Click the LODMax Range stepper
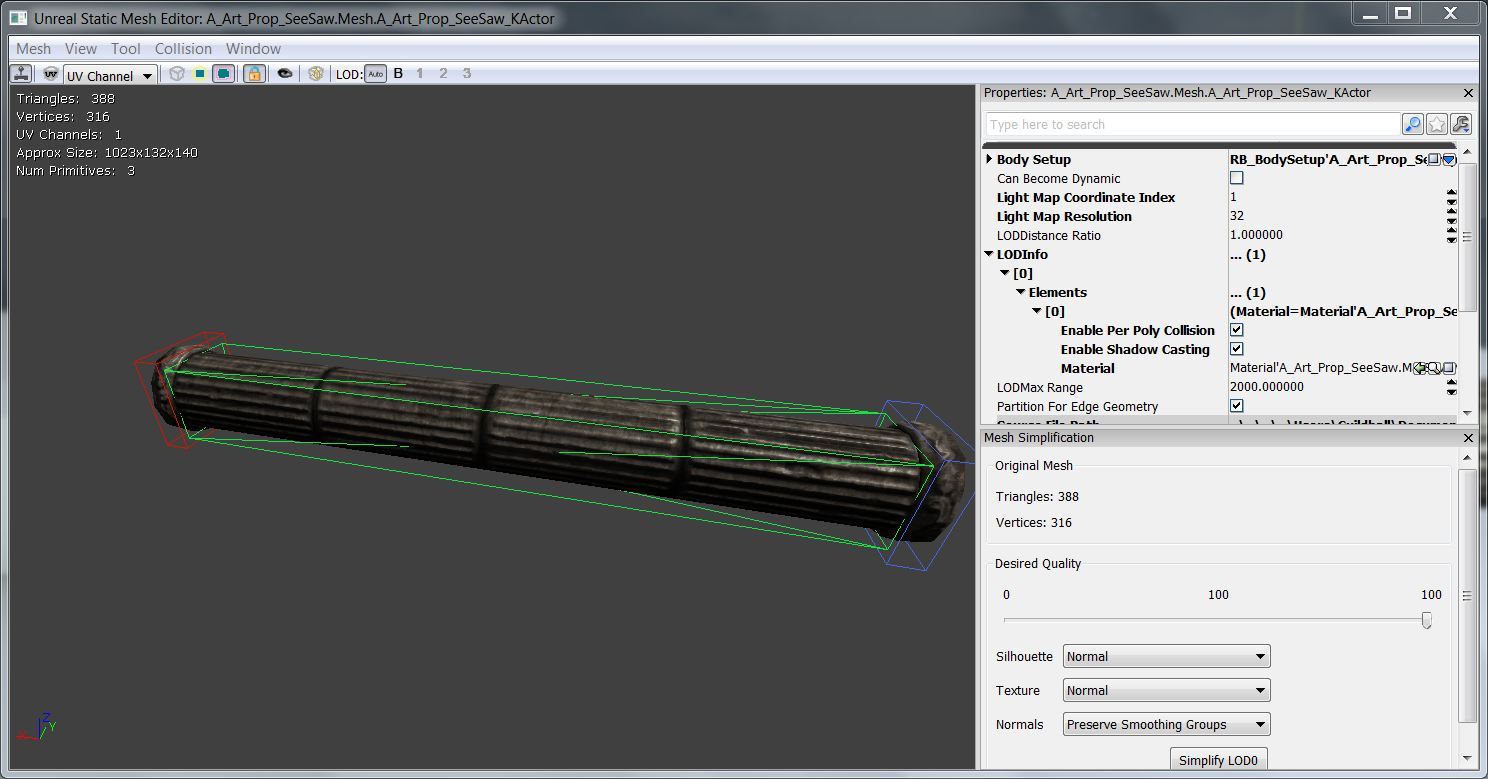1488x779 pixels. (x=1451, y=387)
